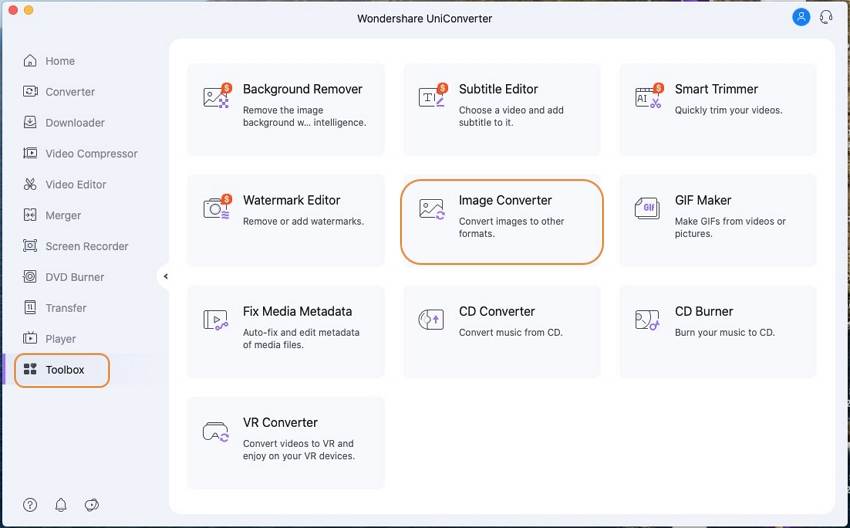Launch Subtitle Editor from its title
The width and height of the screenshot is (850, 528).
[x=498, y=89]
